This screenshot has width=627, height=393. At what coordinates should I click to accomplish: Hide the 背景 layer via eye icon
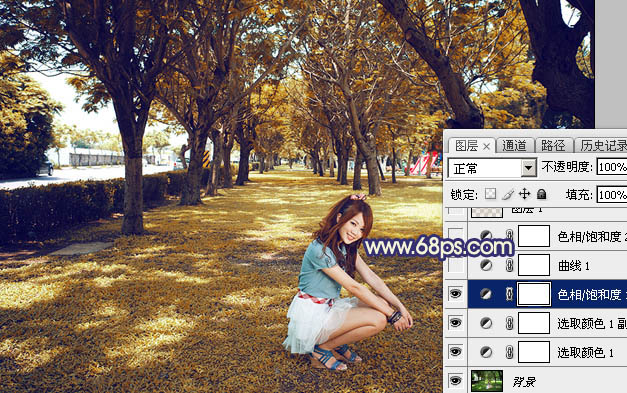tap(455, 381)
